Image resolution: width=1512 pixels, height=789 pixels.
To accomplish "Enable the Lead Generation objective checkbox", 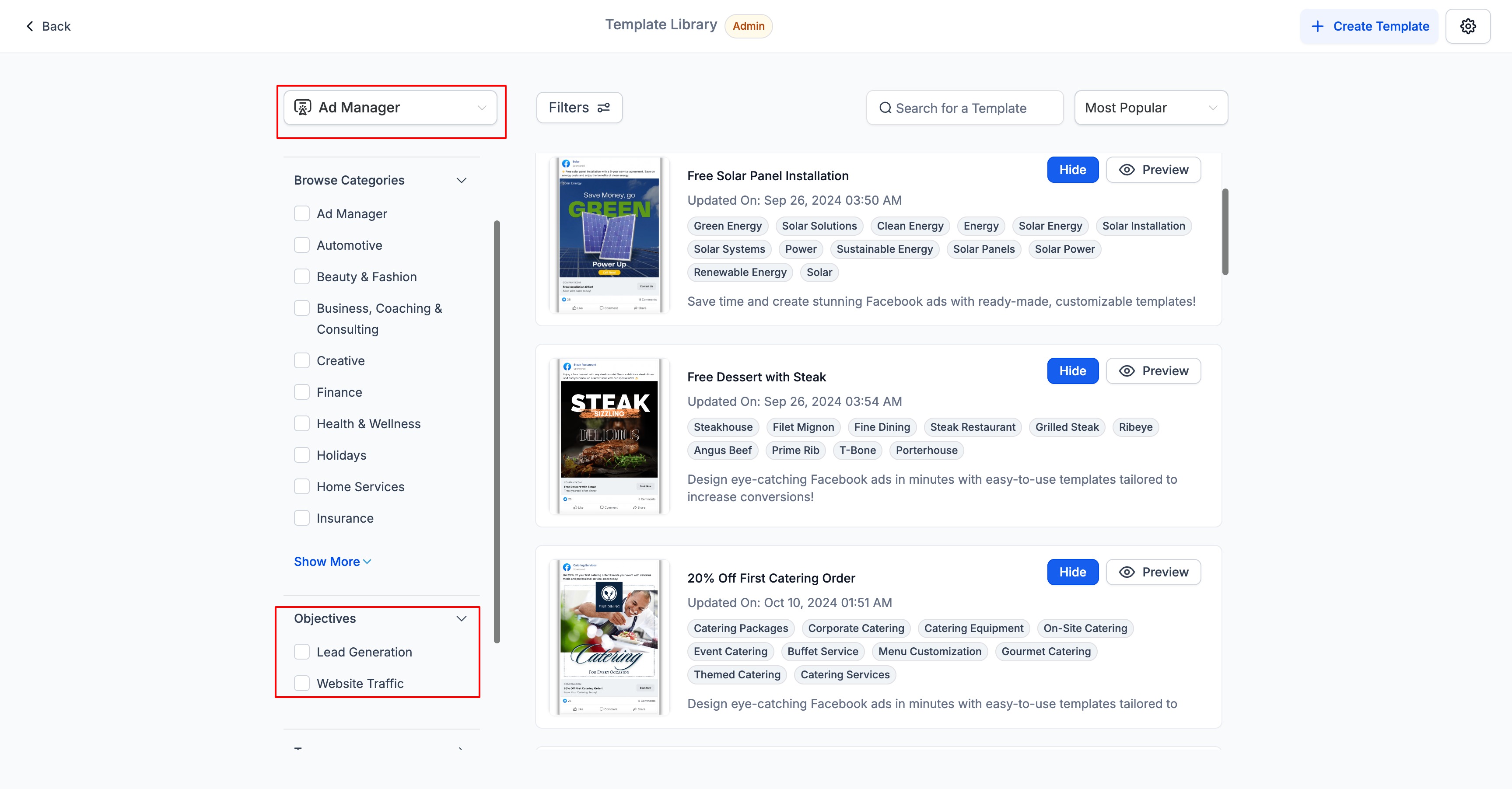I will (x=302, y=652).
